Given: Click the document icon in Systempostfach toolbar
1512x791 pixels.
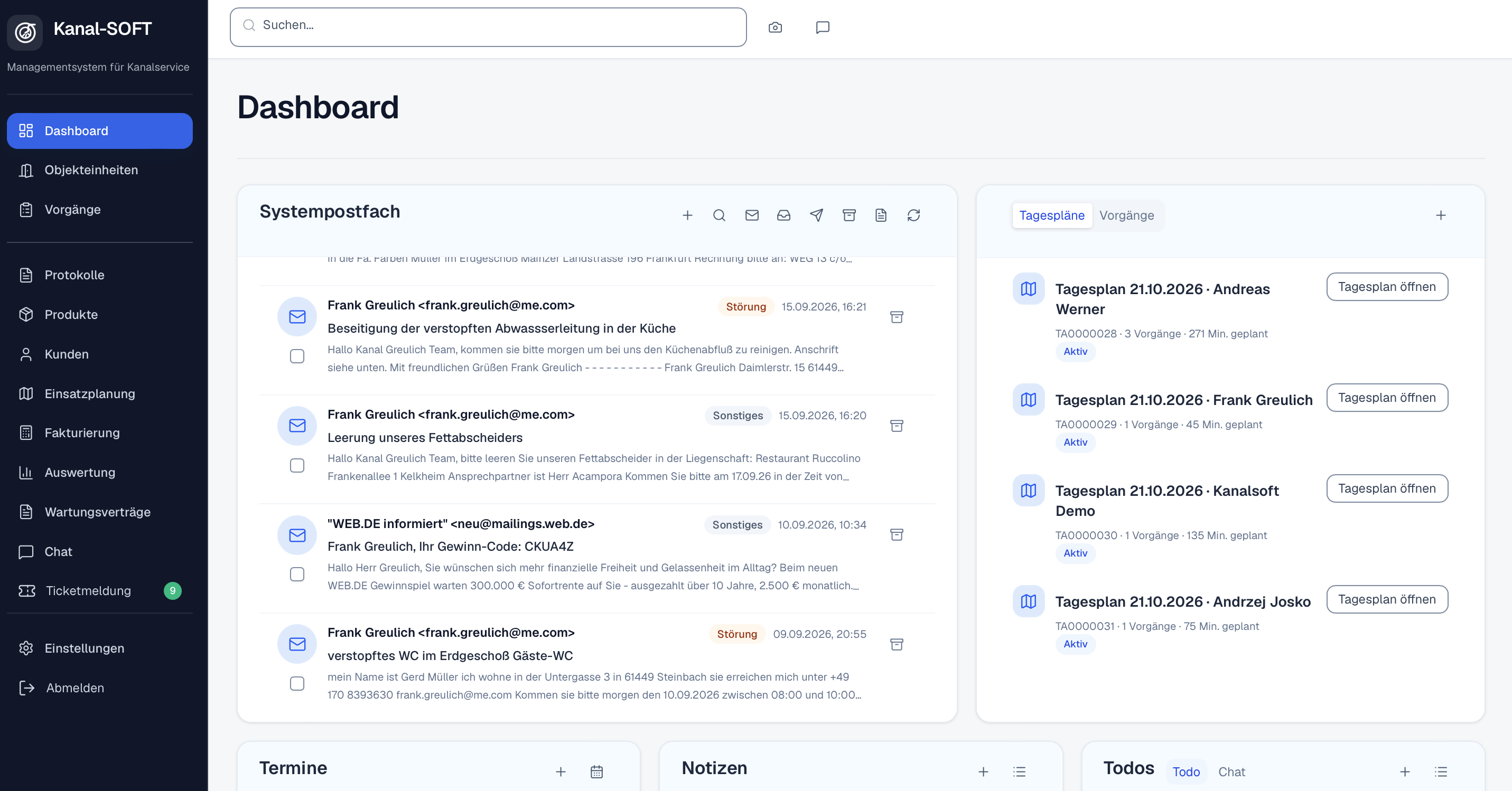Looking at the screenshot, I should 881,215.
